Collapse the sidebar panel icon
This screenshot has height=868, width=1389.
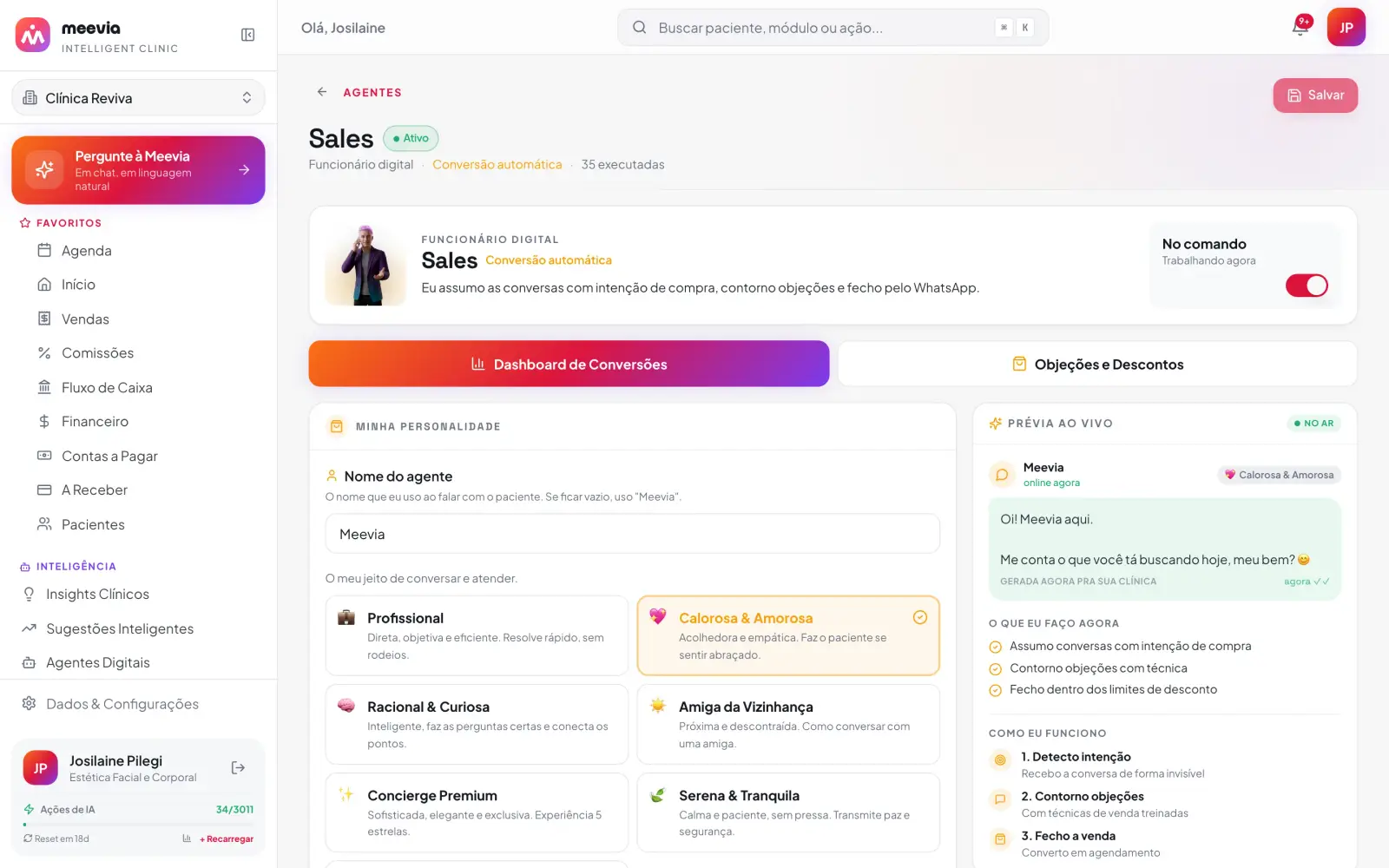247,35
